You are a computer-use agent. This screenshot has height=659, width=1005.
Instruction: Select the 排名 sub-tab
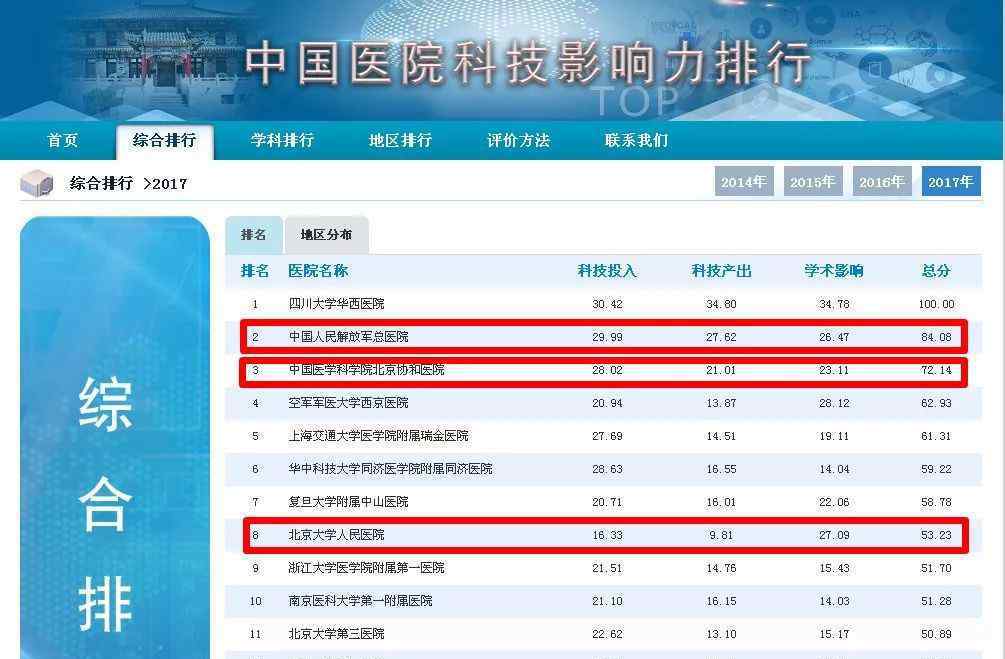pos(254,235)
